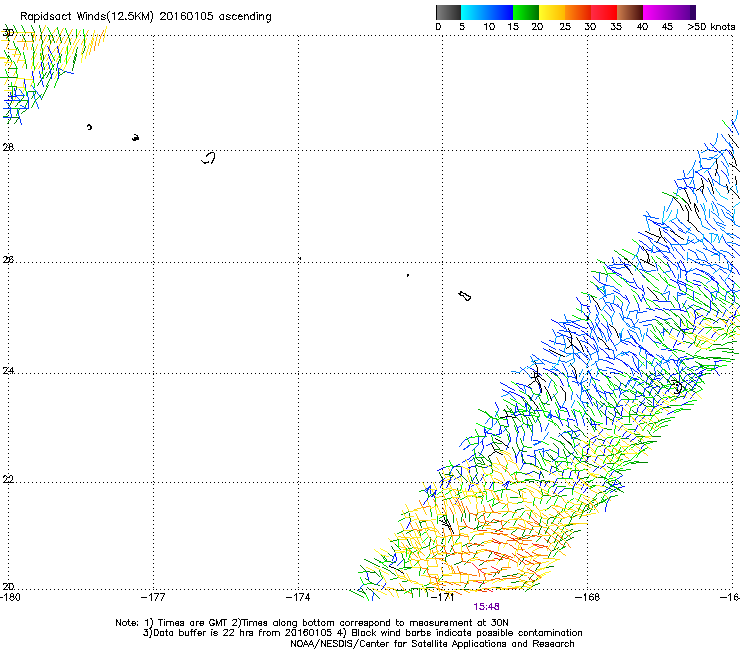Click the '3)Data buffer is 22 hrs' footnote line
This screenshot has height=650, width=740.
click(362, 633)
